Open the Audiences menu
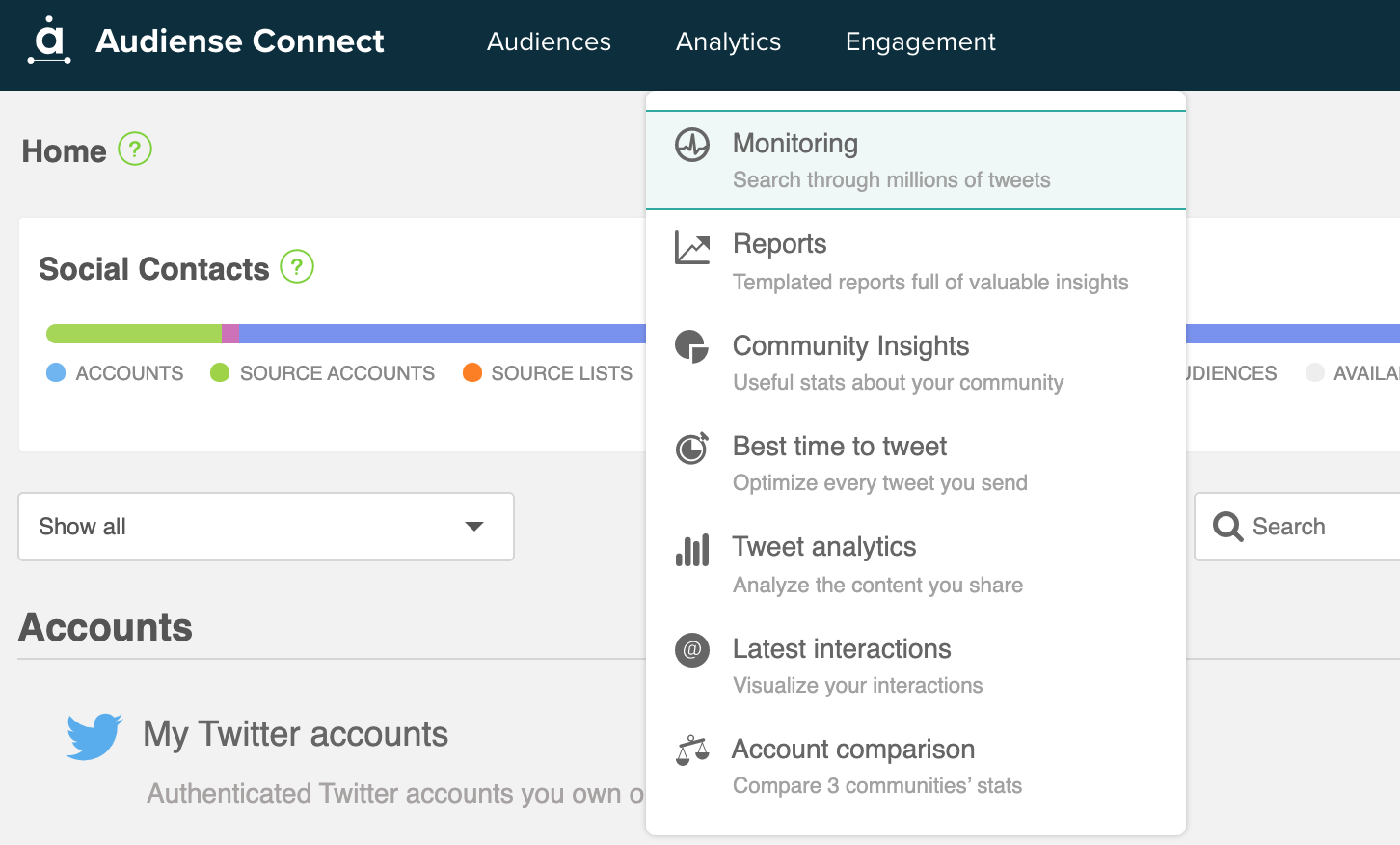The width and height of the screenshot is (1400, 845). pos(549,41)
